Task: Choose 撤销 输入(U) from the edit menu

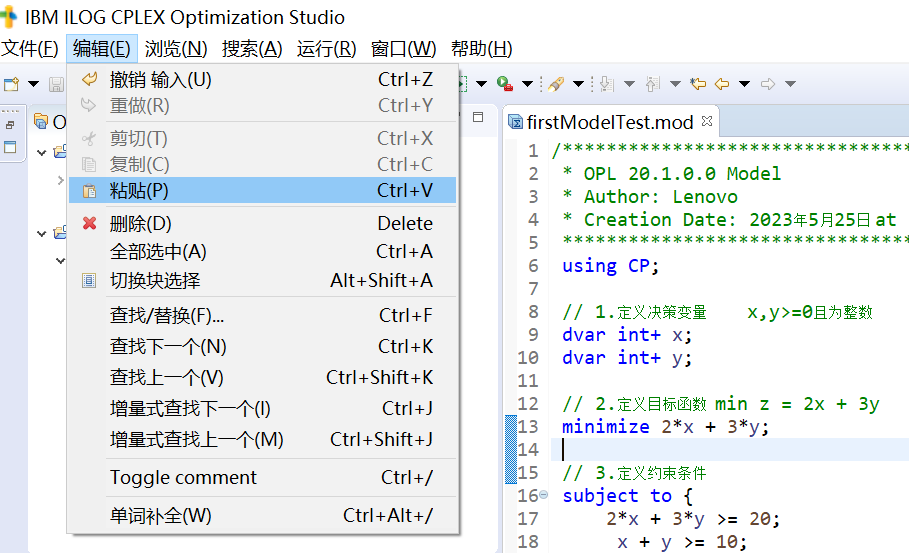Action: pos(263,79)
